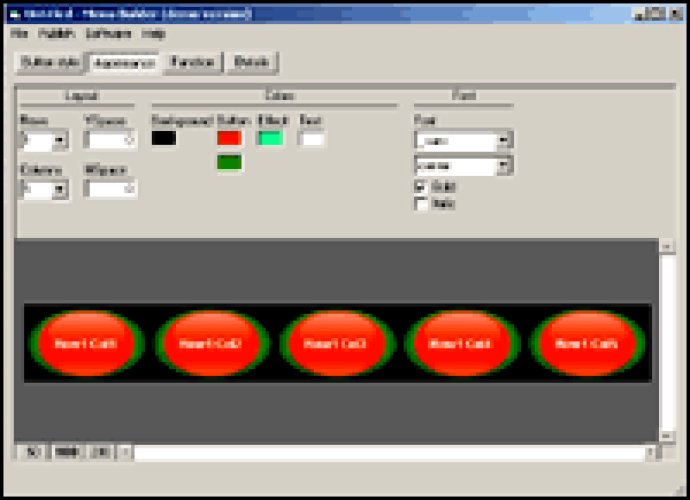
Task: Select the last tab next to Function
Action: coord(252,62)
